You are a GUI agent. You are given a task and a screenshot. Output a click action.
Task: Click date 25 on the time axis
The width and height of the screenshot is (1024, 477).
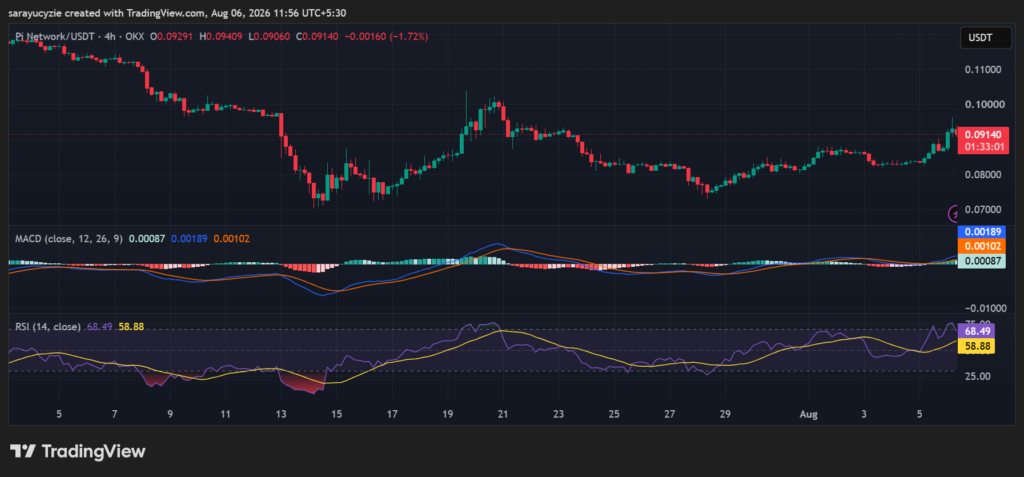click(614, 414)
